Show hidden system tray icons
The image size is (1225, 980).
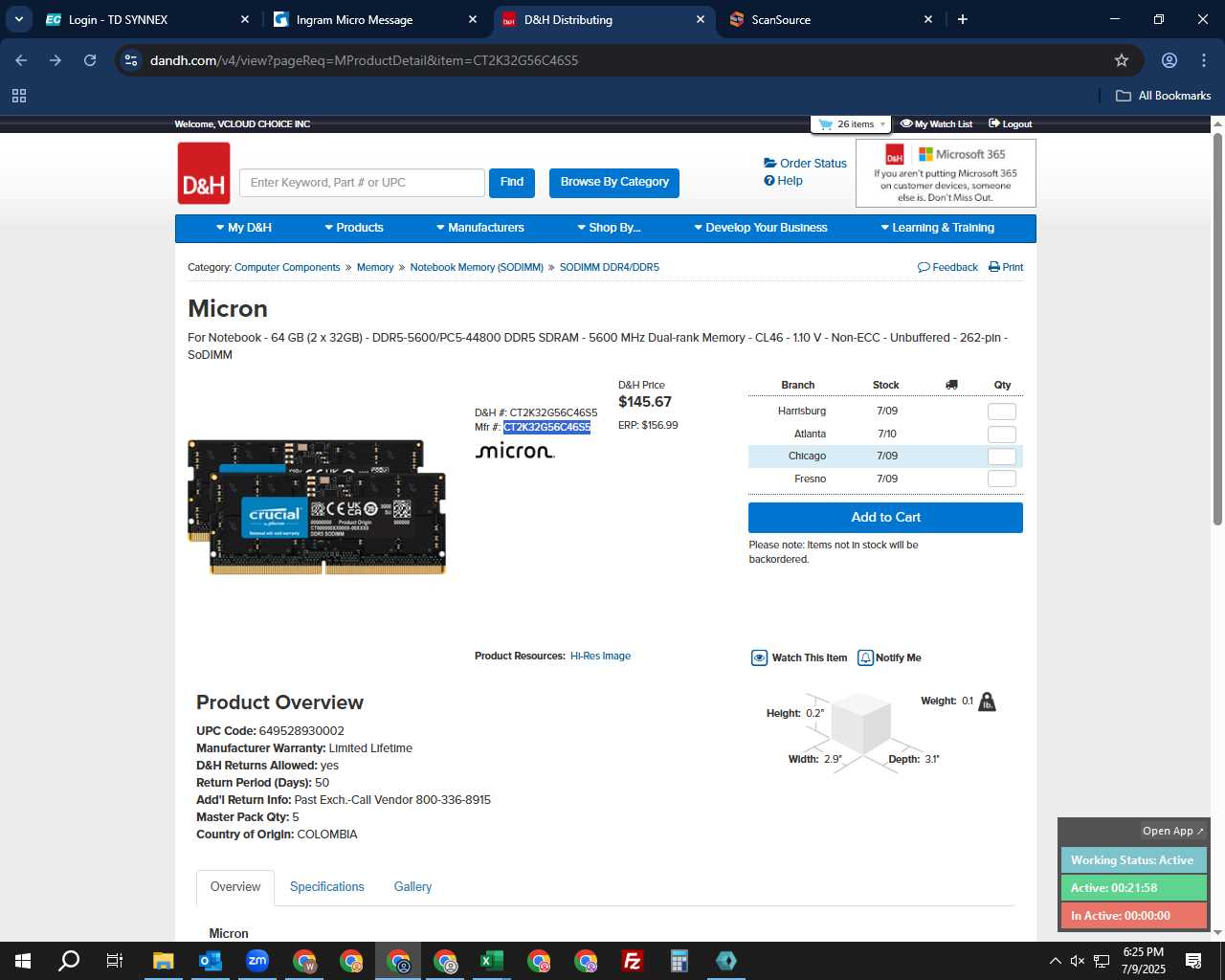(1055, 961)
